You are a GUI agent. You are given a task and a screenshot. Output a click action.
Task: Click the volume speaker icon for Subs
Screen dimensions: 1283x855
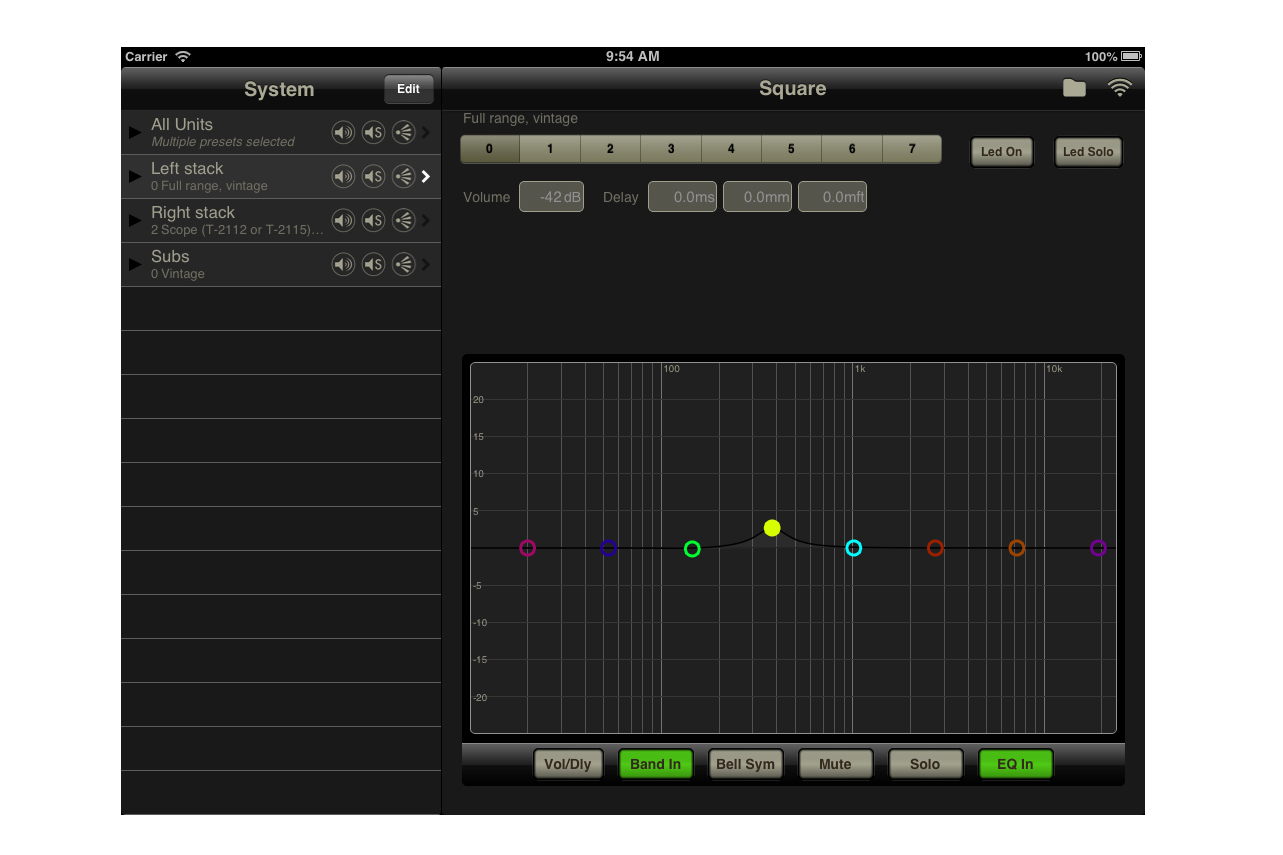coord(343,264)
